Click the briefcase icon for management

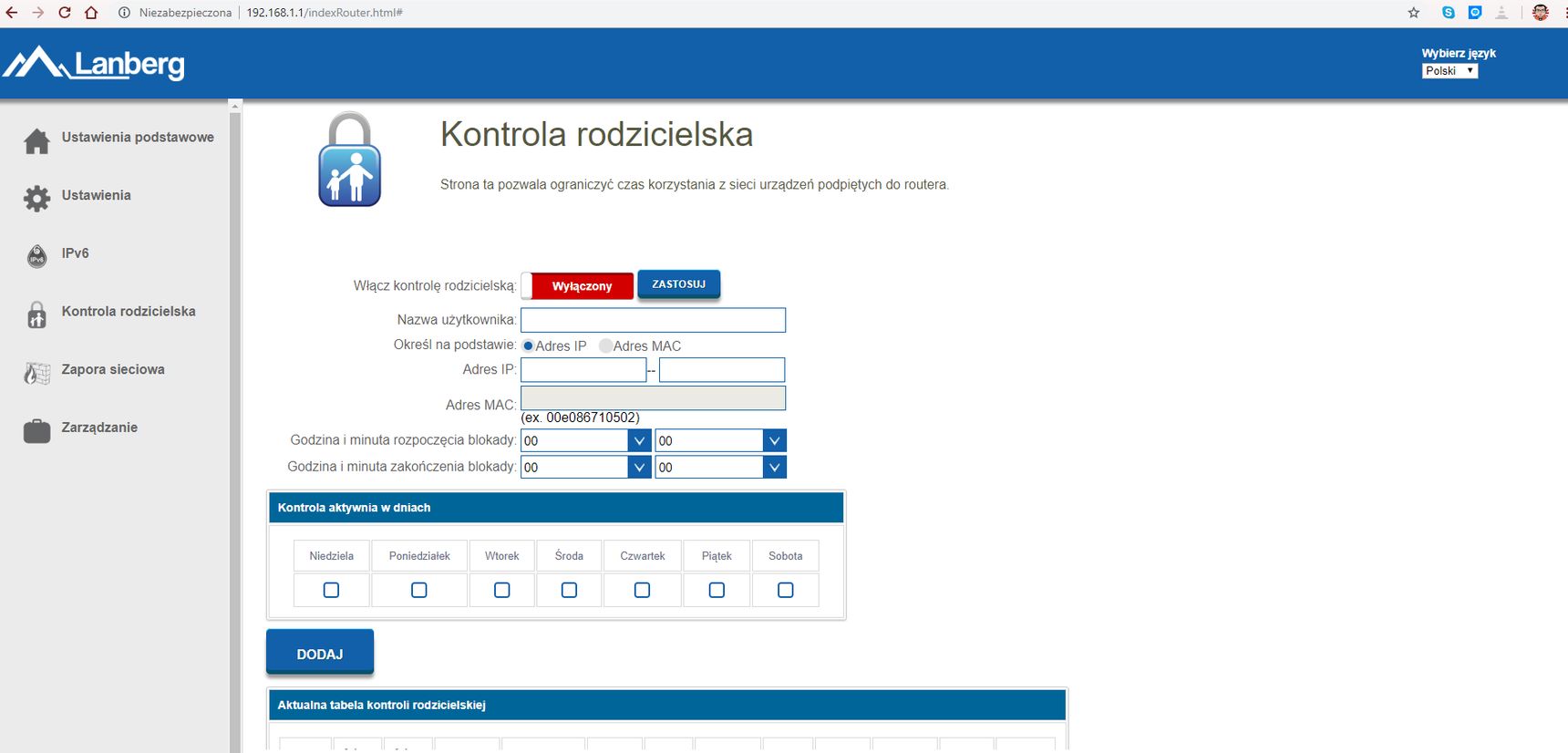pos(36,430)
